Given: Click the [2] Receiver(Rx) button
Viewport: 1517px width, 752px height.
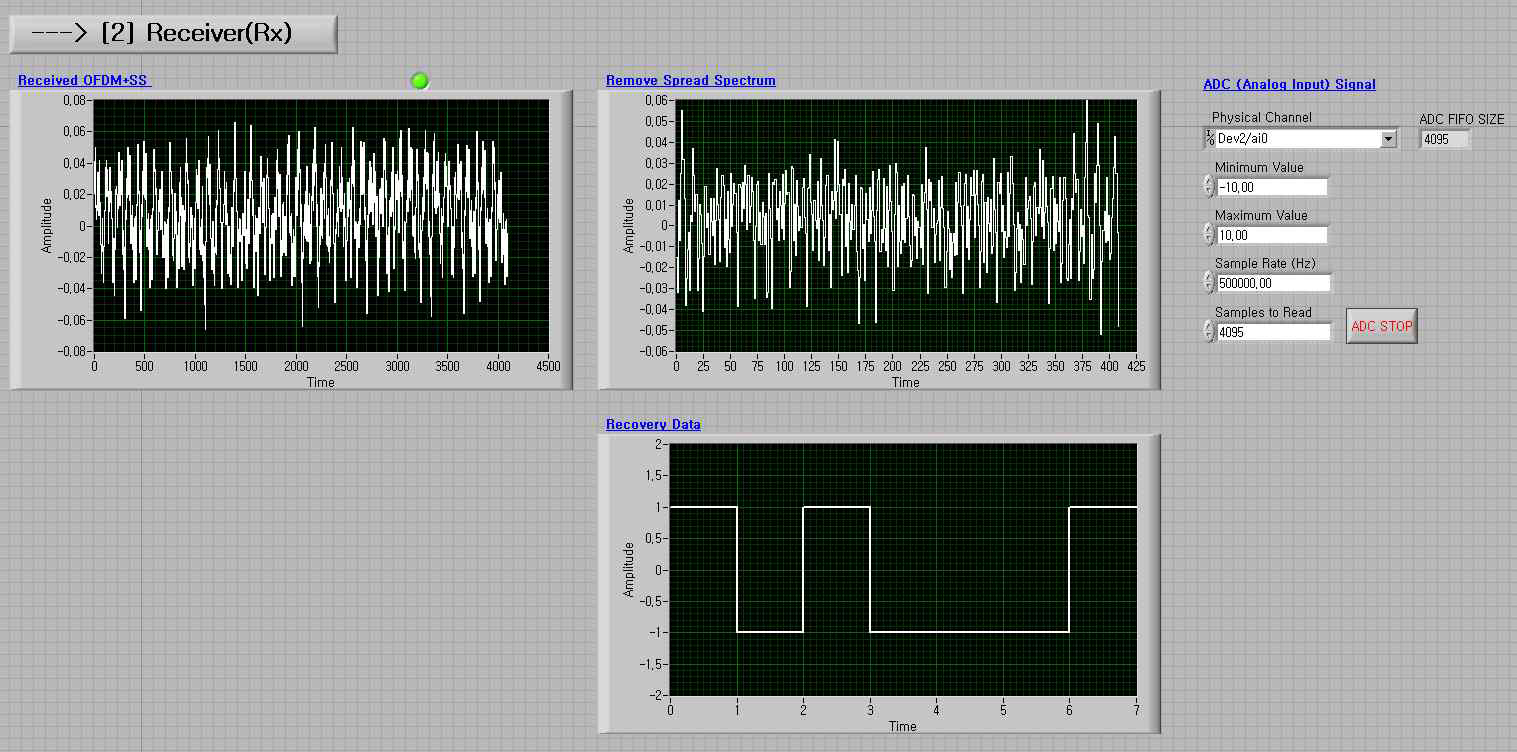Looking at the screenshot, I should pos(173,33).
